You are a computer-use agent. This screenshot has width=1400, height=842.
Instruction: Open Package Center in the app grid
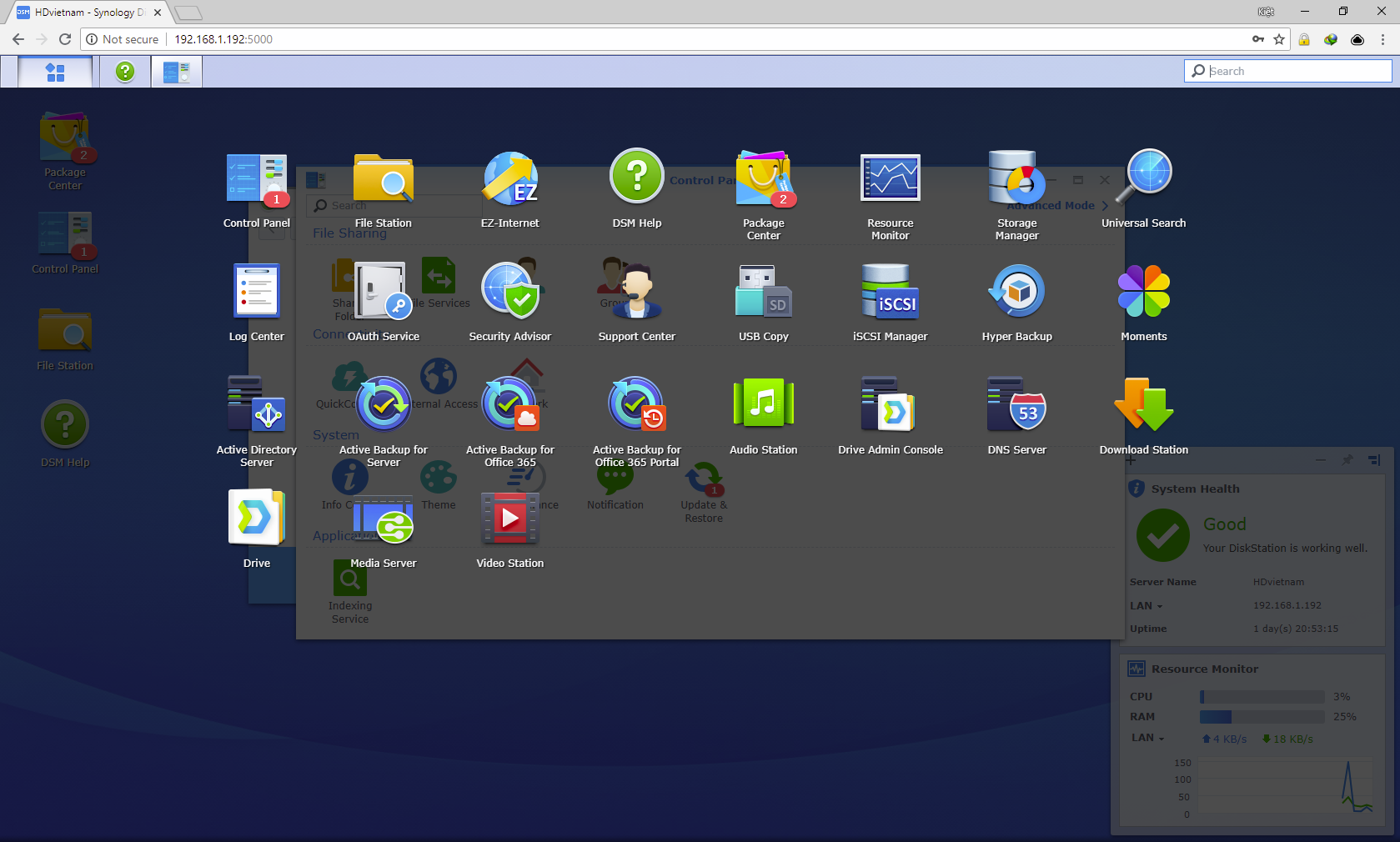764,196
